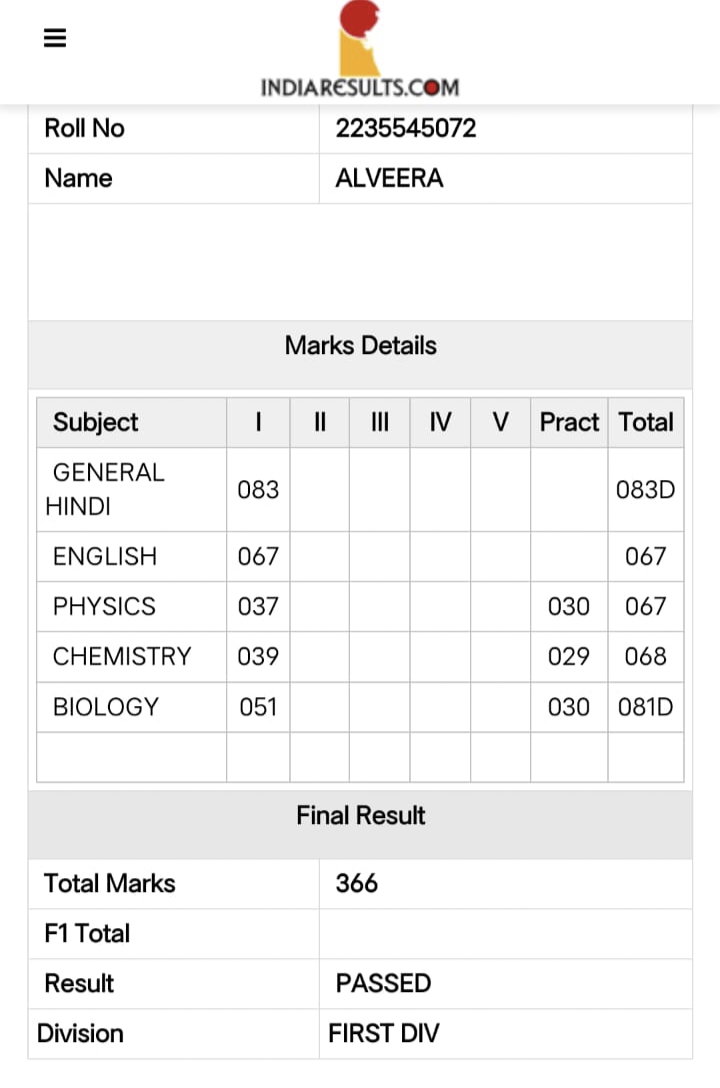Select the roll number 2235545072
This screenshot has width=720, height=1088.
[406, 128]
